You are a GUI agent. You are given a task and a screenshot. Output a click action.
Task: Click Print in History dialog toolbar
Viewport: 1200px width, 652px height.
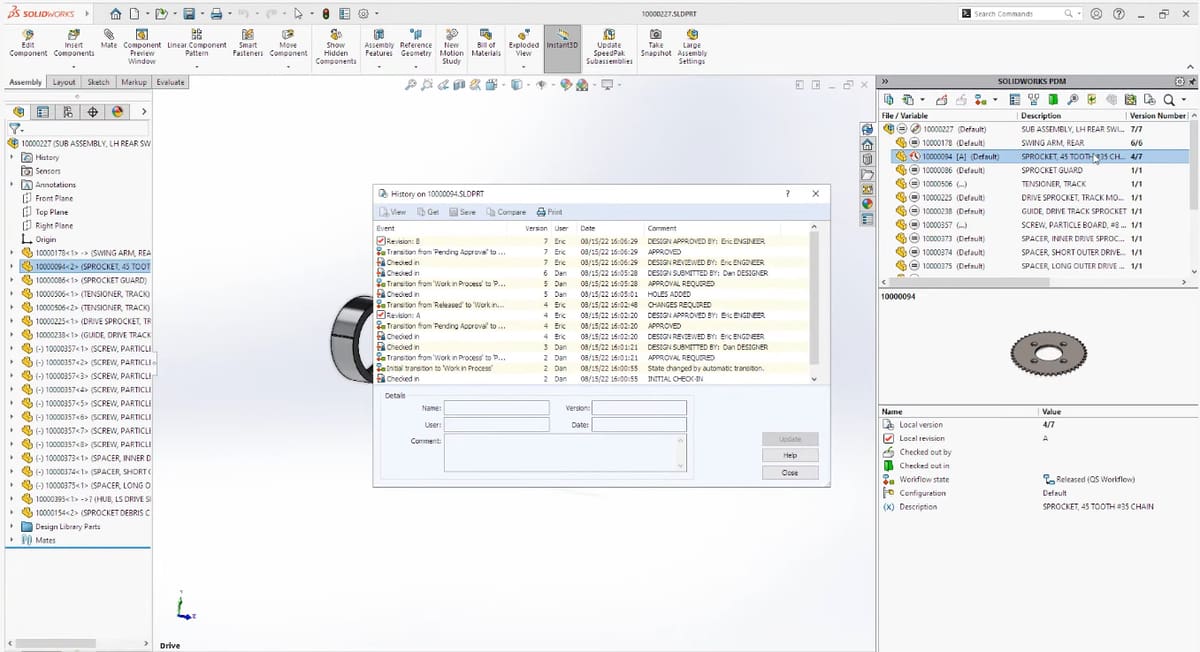(x=549, y=212)
